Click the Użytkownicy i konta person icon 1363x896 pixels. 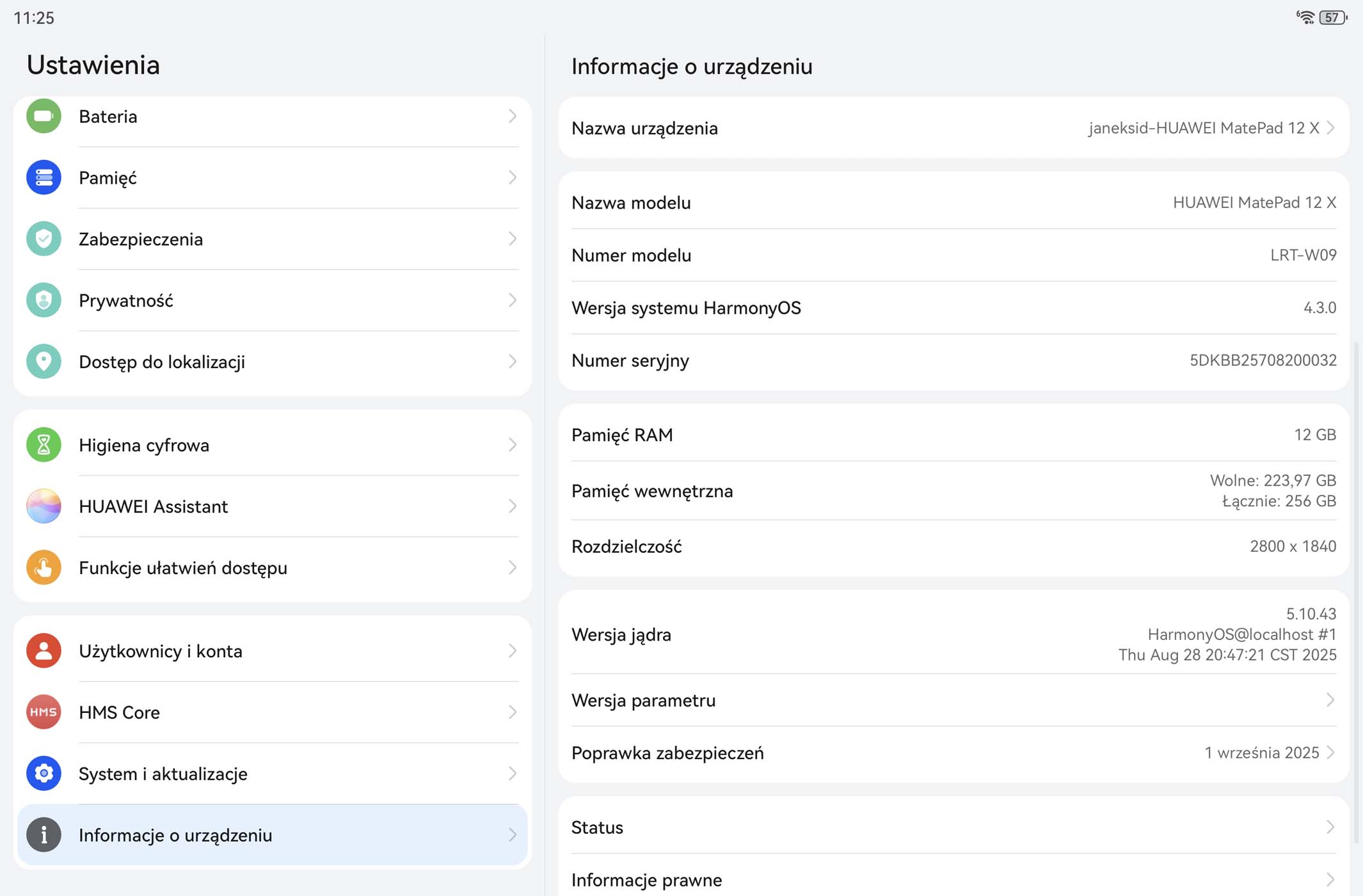click(x=44, y=651)
